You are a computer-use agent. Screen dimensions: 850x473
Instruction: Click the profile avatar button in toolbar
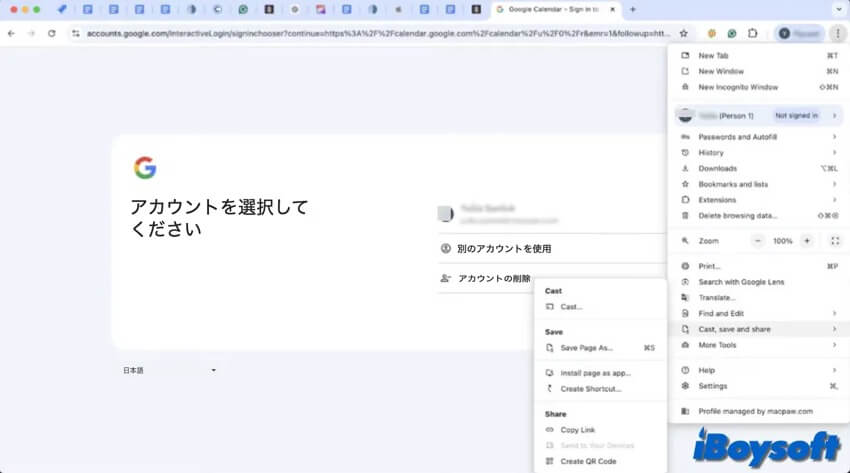pyautogui.click(x=799, y=34)
